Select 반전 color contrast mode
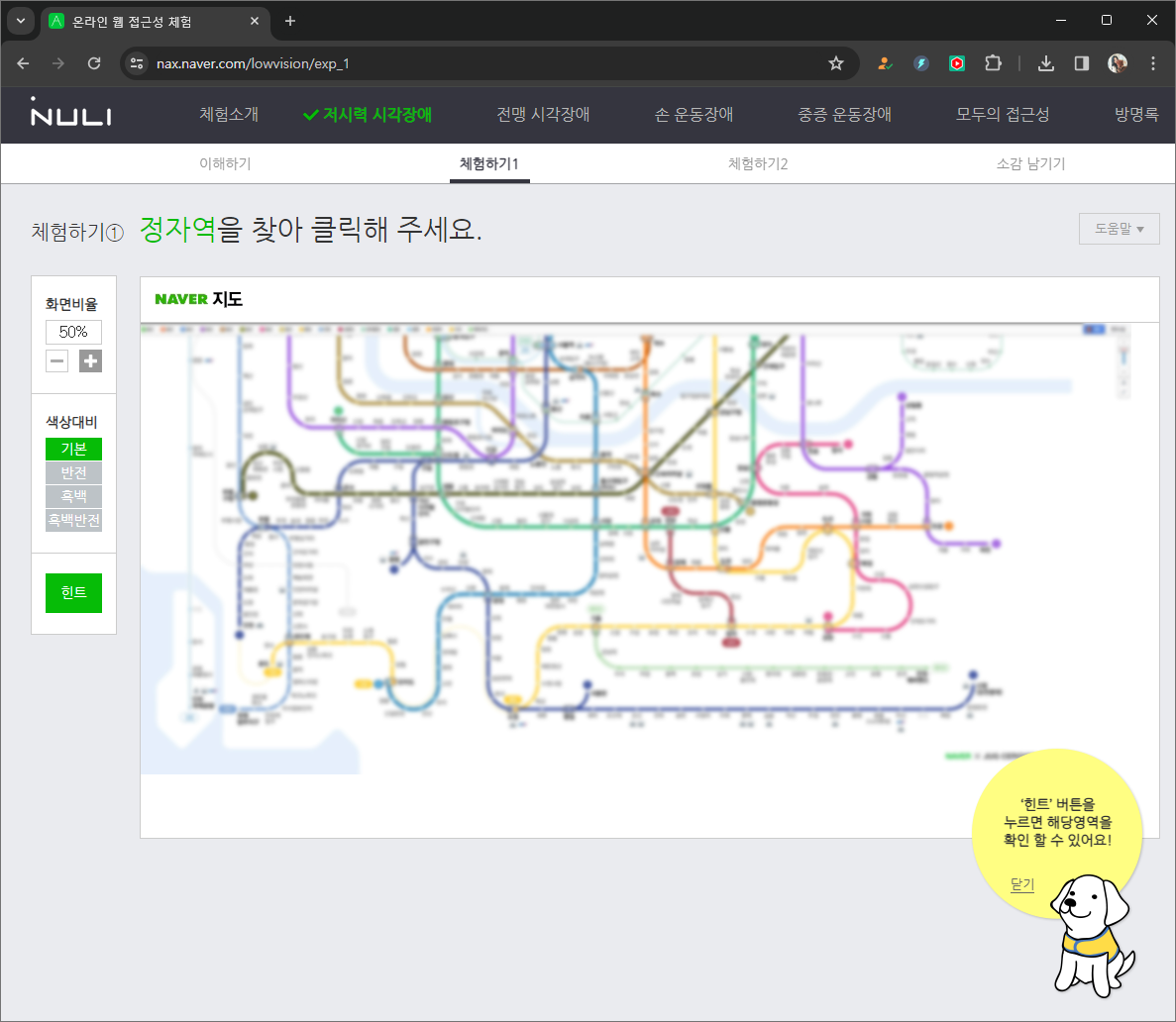1176x1022 pixels. 73,472
